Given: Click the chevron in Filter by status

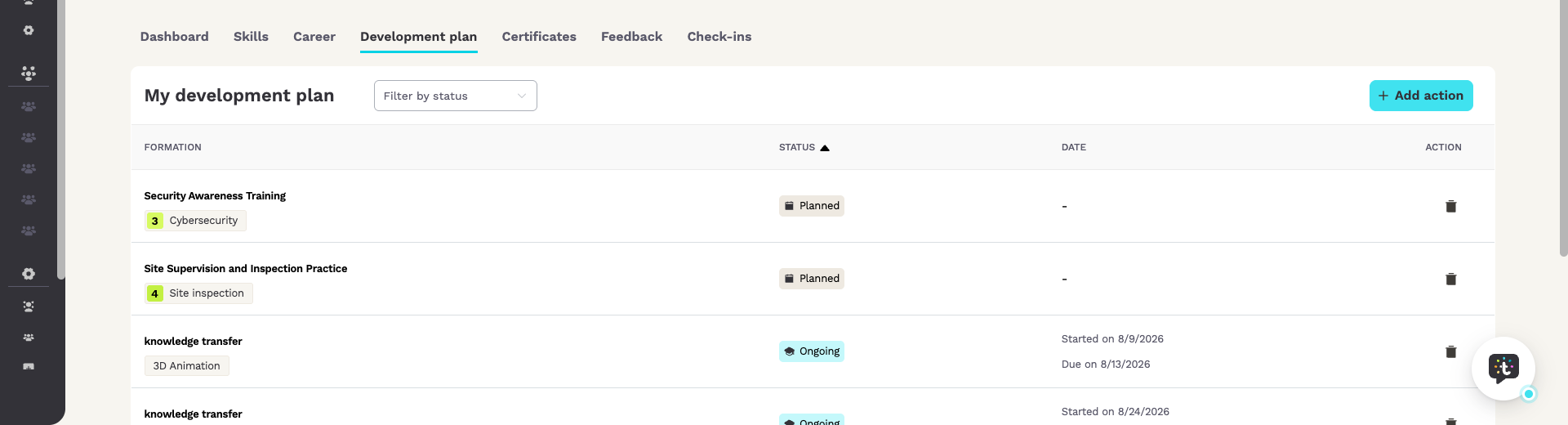Looking at the screenshot, I should coord(522,96).
